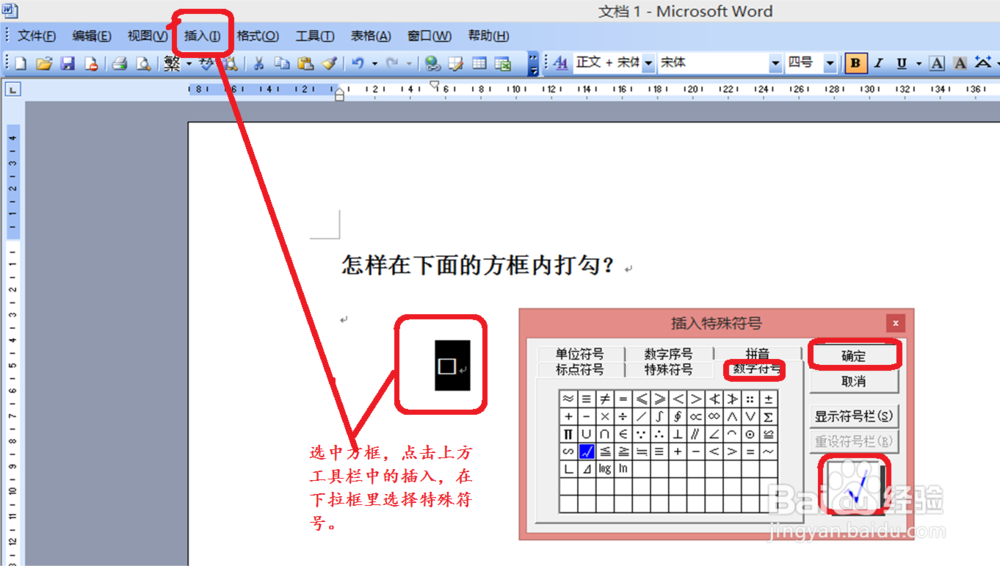Open the 编辑(E) menu

click(x=92, y=36)
